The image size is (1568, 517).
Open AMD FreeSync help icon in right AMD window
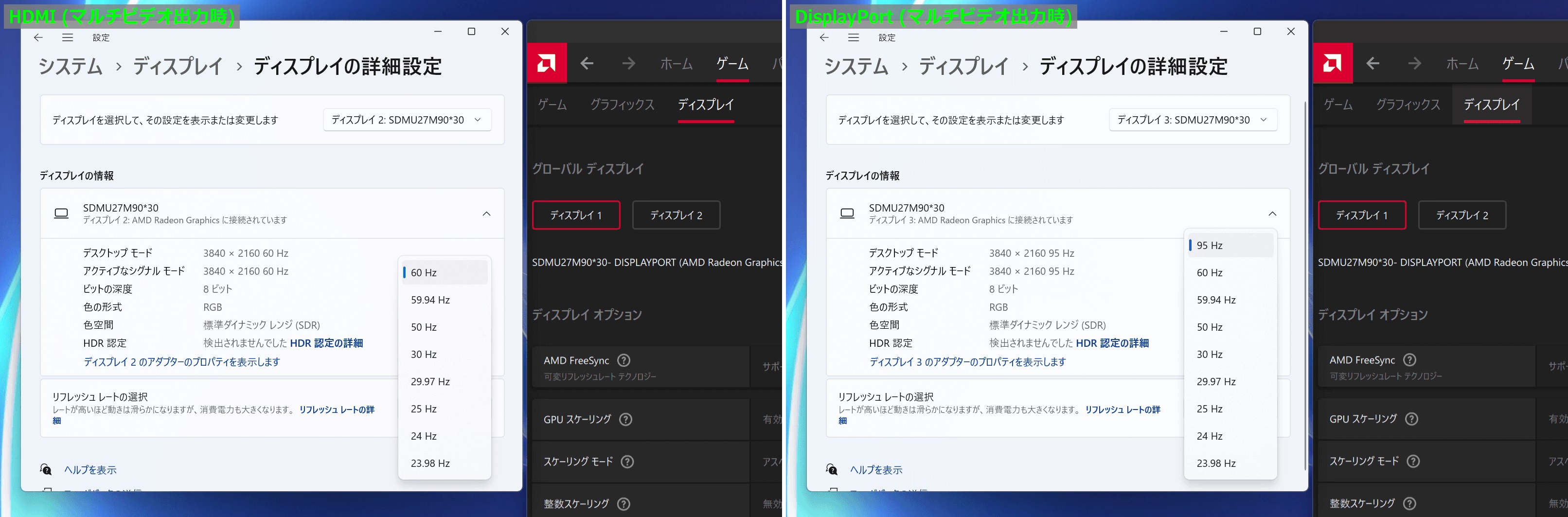1410,360
